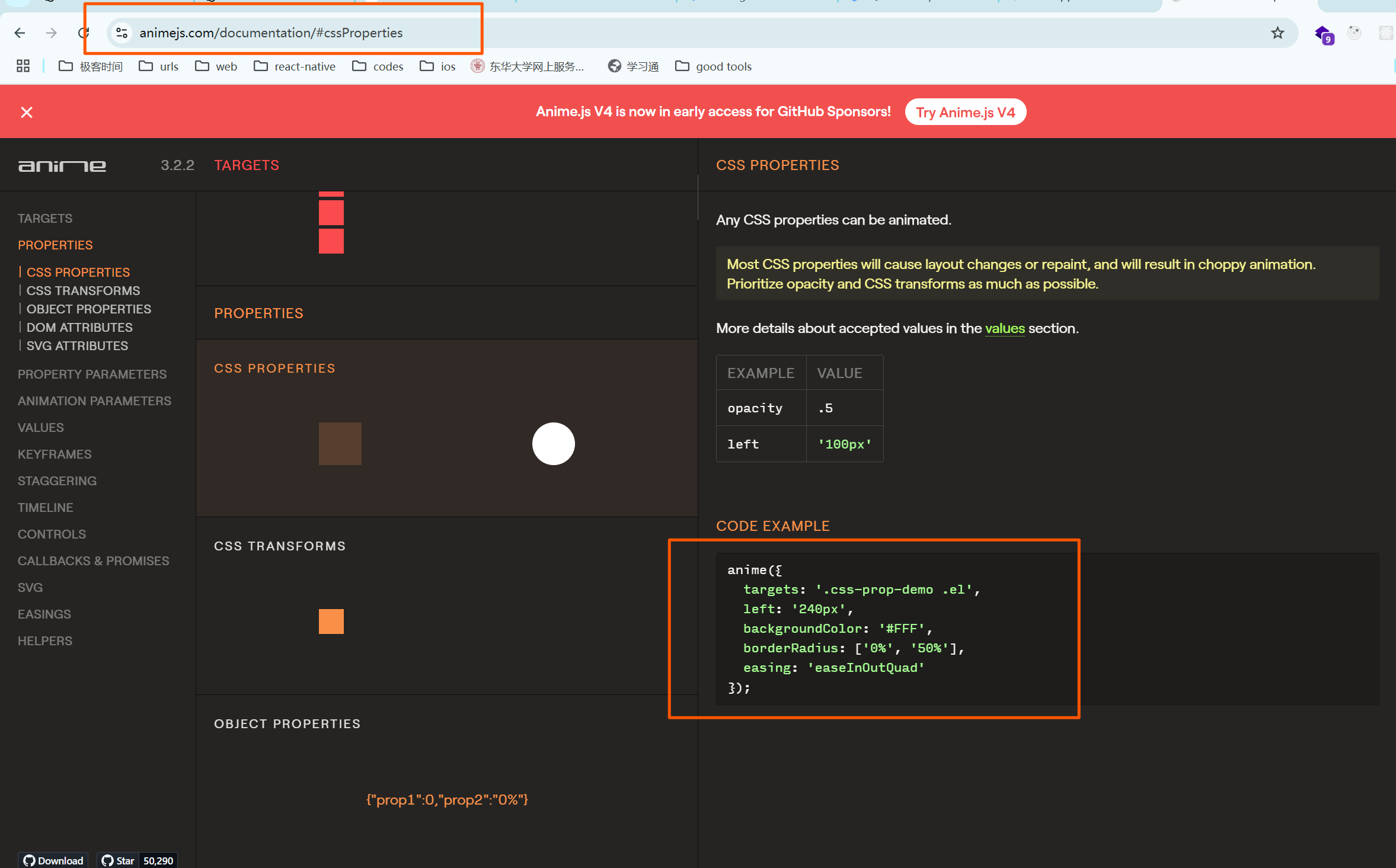Click the CSS PROPERTIES demo heading
This screenshot has height=868, width=1396.
coord(274,369)
